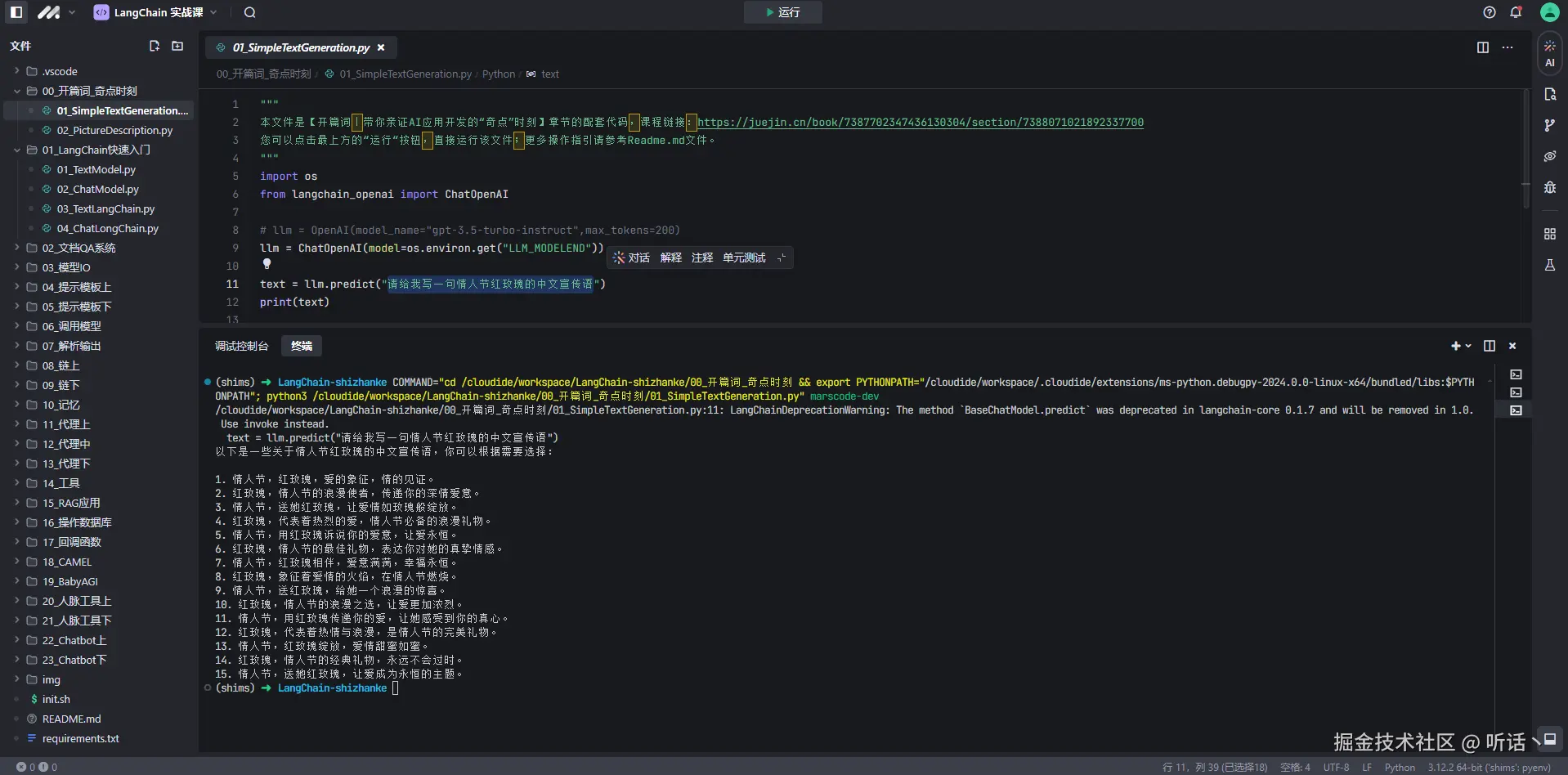This screenshot has height=775, width=1568.
Task: Click 解释 in the inline AI toolbar
Action: point(670,258)
